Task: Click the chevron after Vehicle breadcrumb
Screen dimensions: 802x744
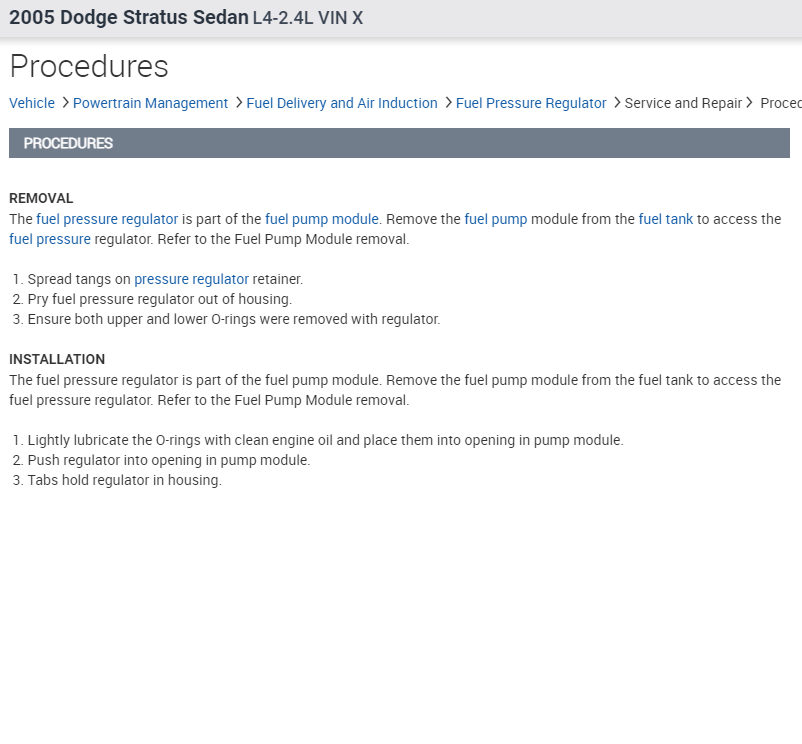Action: (x=65, y=103)
